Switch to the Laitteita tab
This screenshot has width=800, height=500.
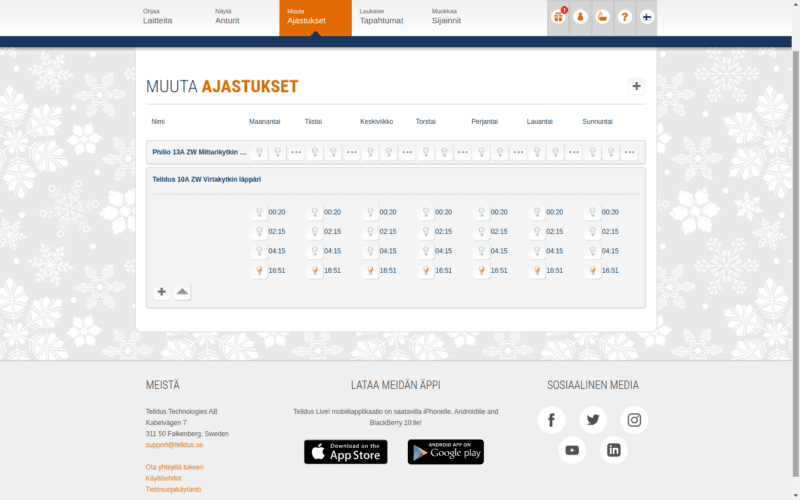158,17
